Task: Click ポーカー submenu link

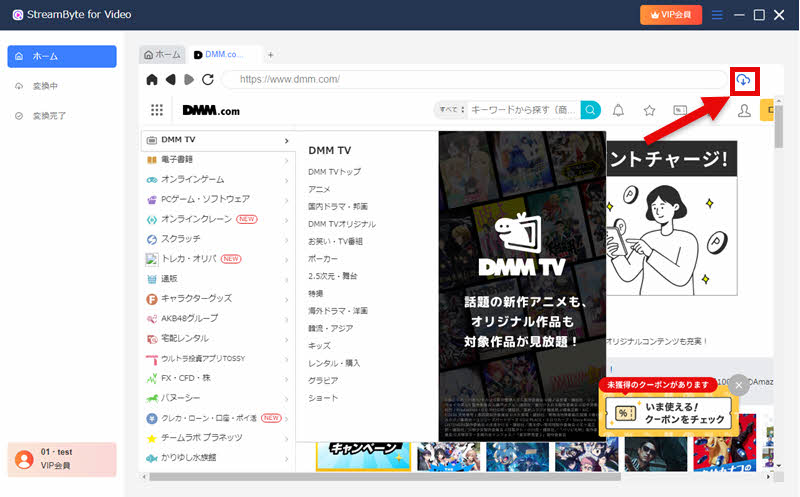Action: click(x=323, y=259)
